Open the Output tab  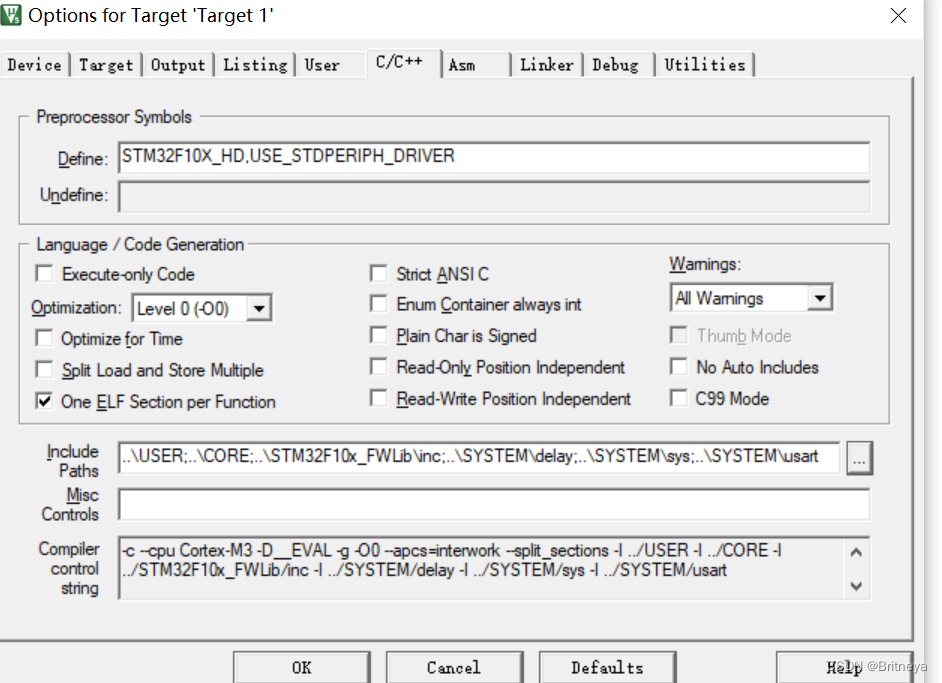click(178, 65)
